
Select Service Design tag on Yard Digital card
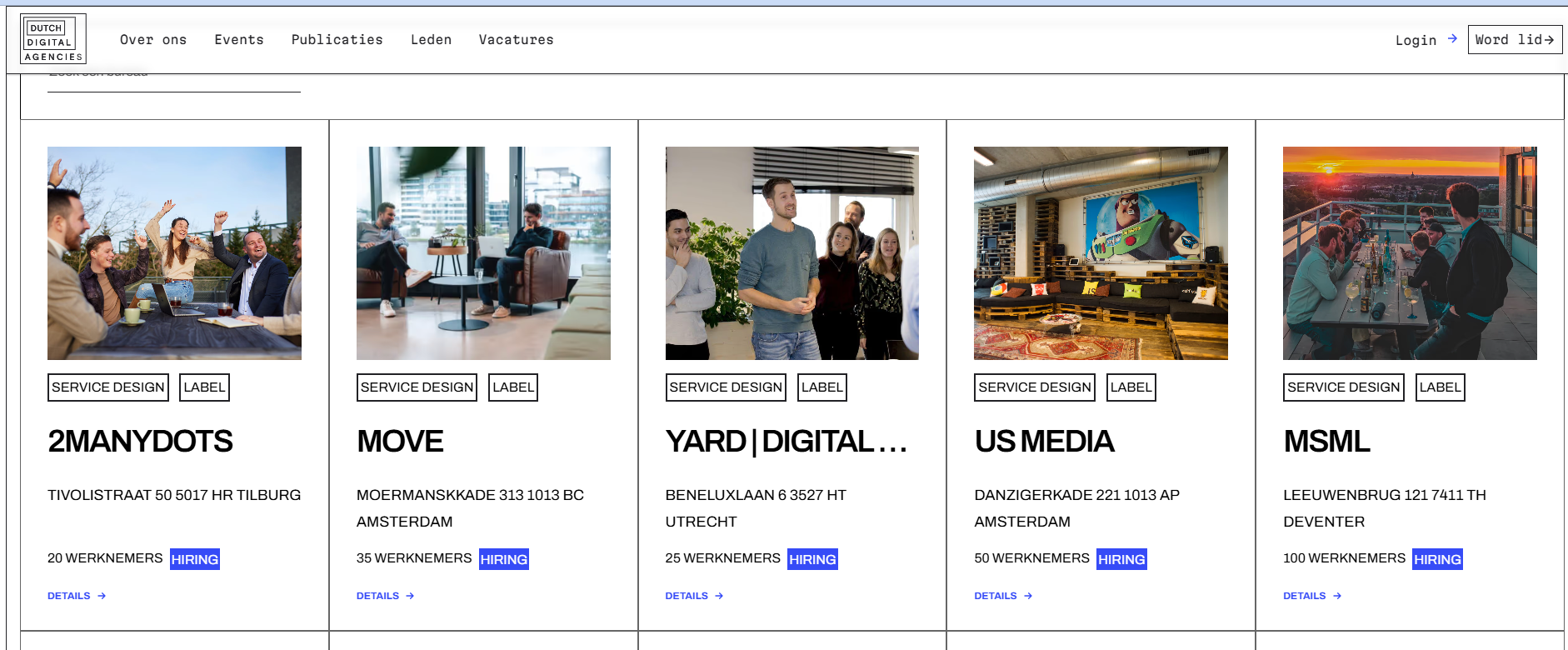coord(726,387)
